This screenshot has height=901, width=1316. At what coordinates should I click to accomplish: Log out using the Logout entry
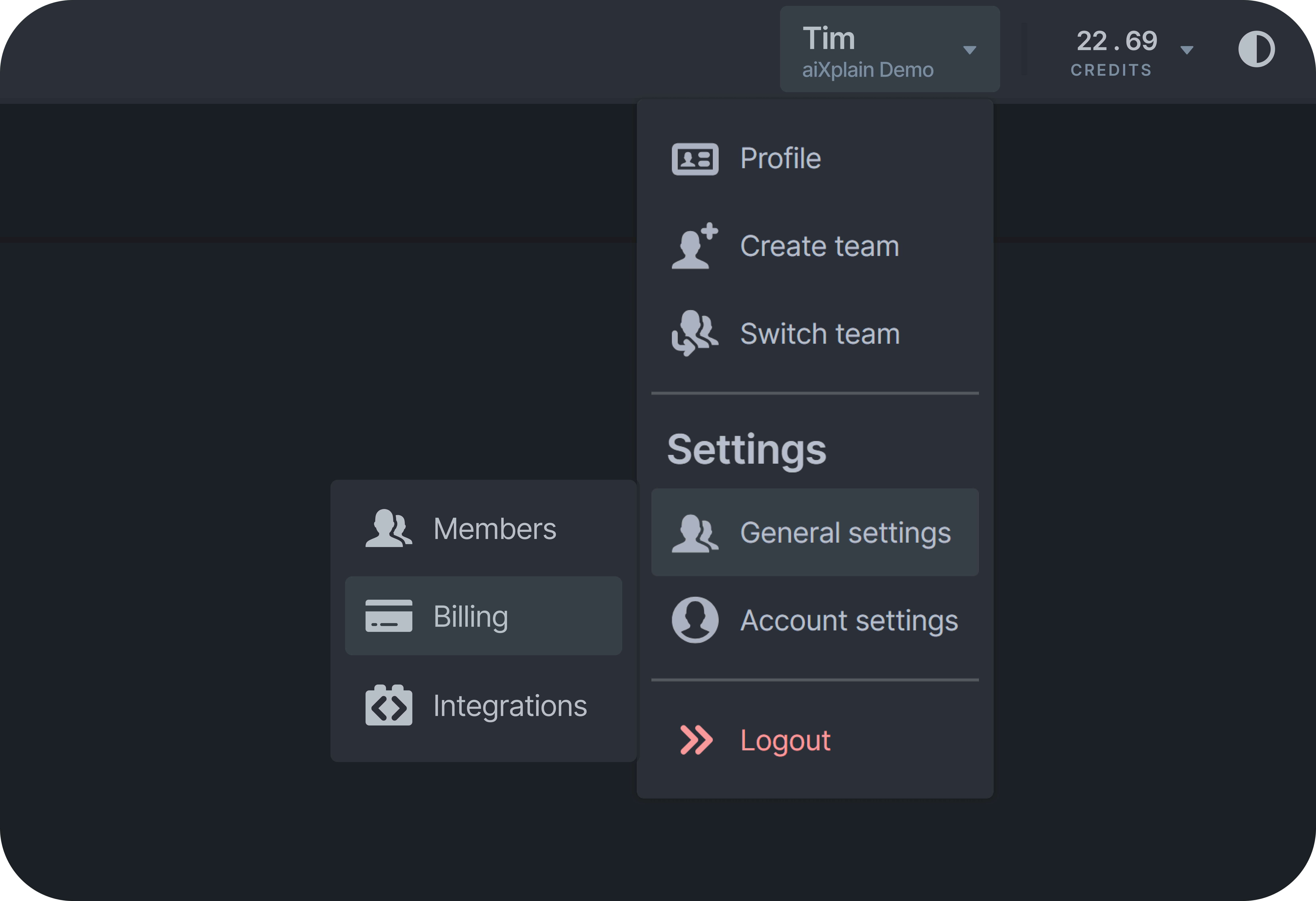(x=815, y=740)
